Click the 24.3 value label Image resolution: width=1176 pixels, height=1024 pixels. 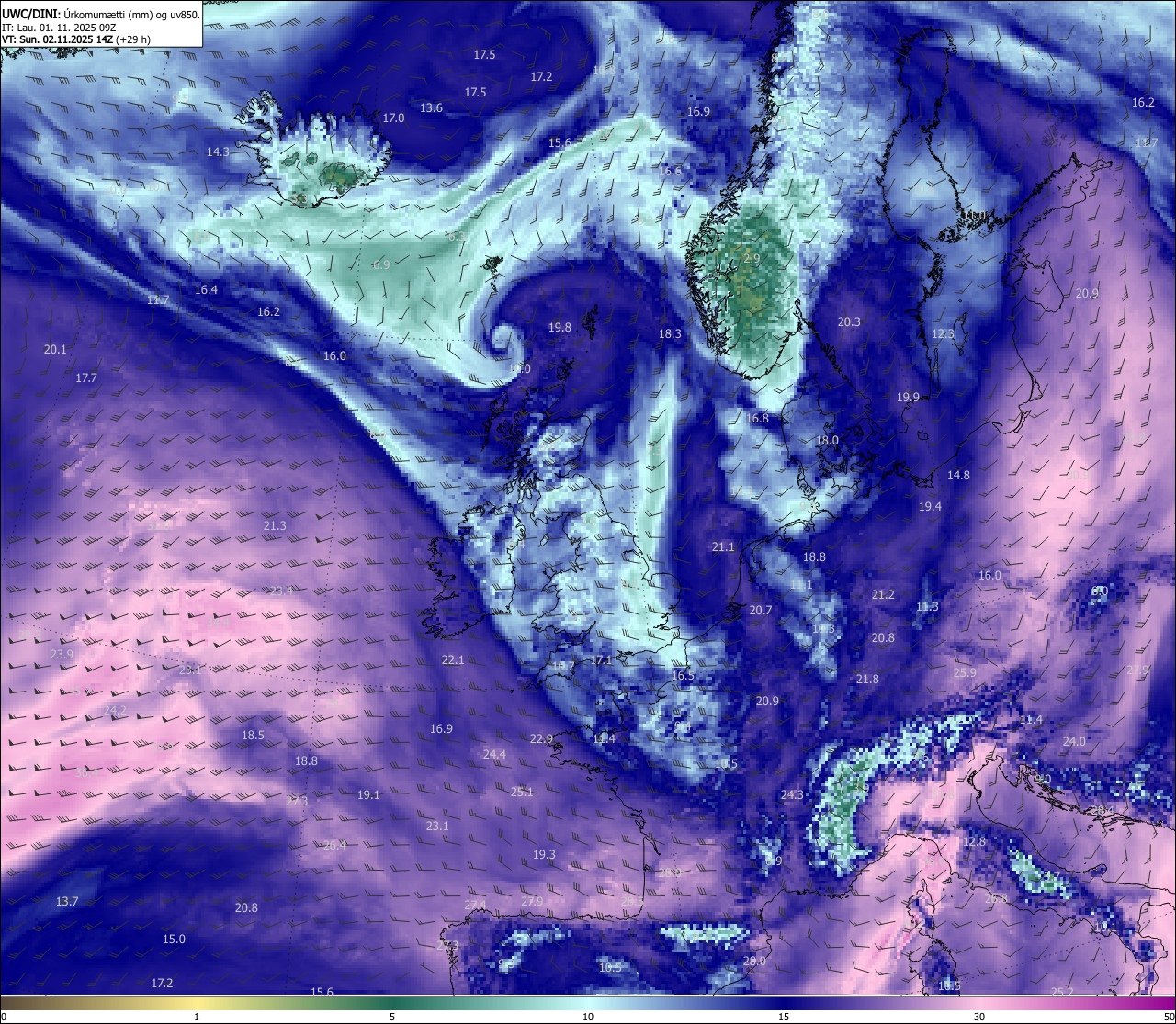tap(792, 795)
